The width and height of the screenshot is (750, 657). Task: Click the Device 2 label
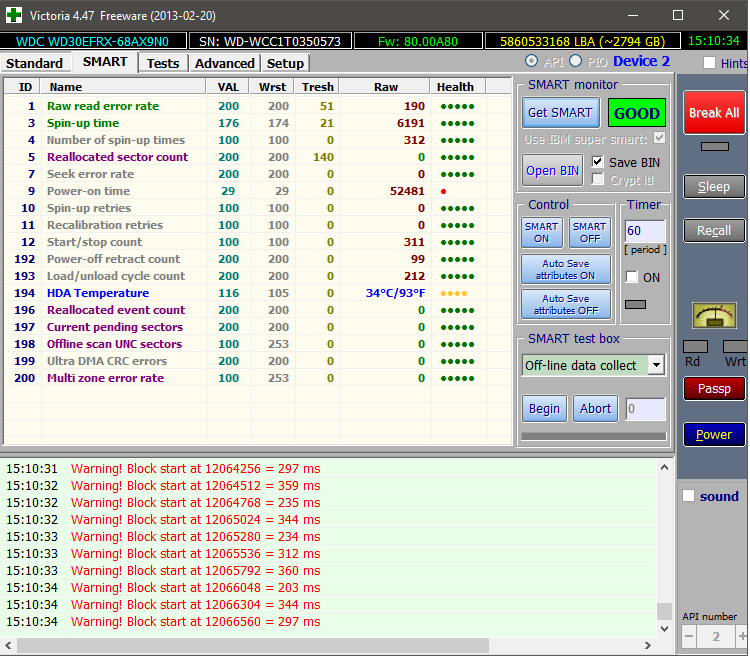coord(641,61)
